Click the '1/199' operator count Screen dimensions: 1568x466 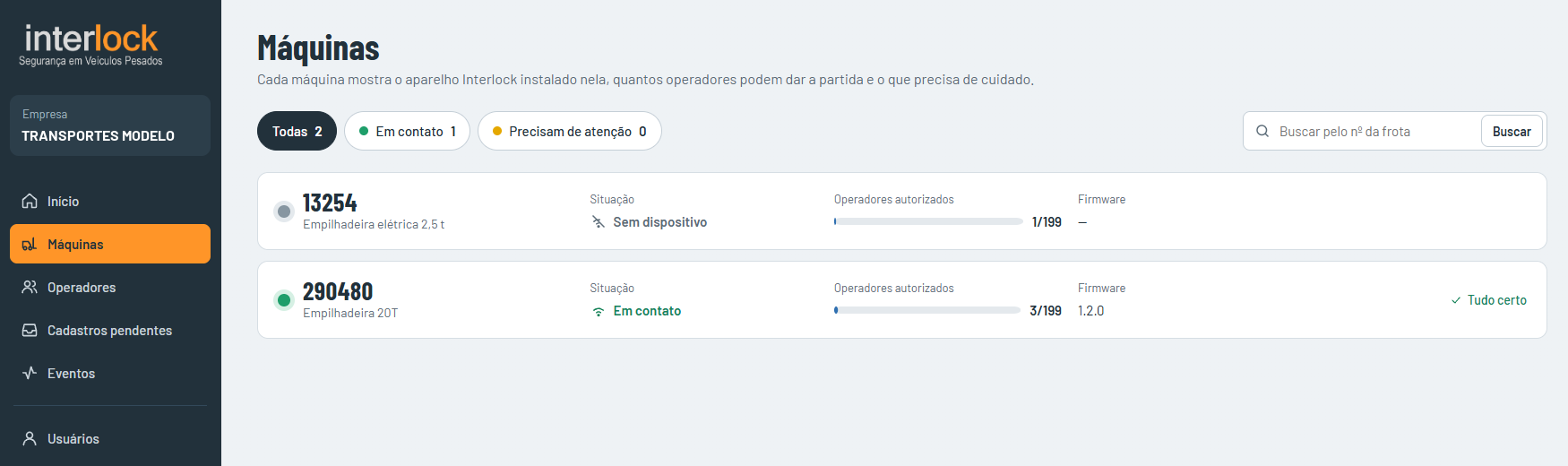pos(1047,221)
